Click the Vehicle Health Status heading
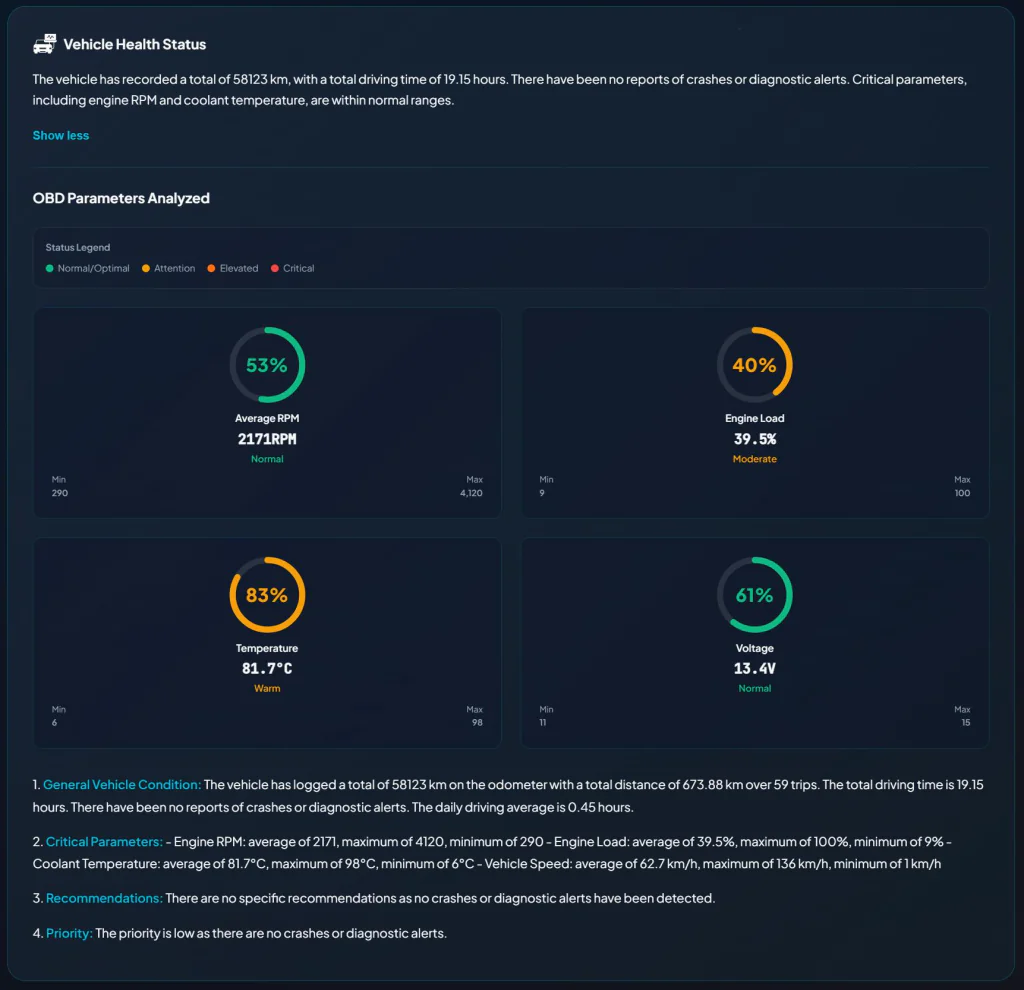 (x=135, y=44)
